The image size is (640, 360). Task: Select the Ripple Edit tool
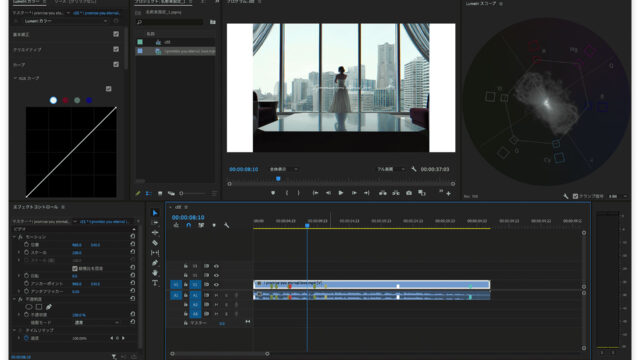155,232
